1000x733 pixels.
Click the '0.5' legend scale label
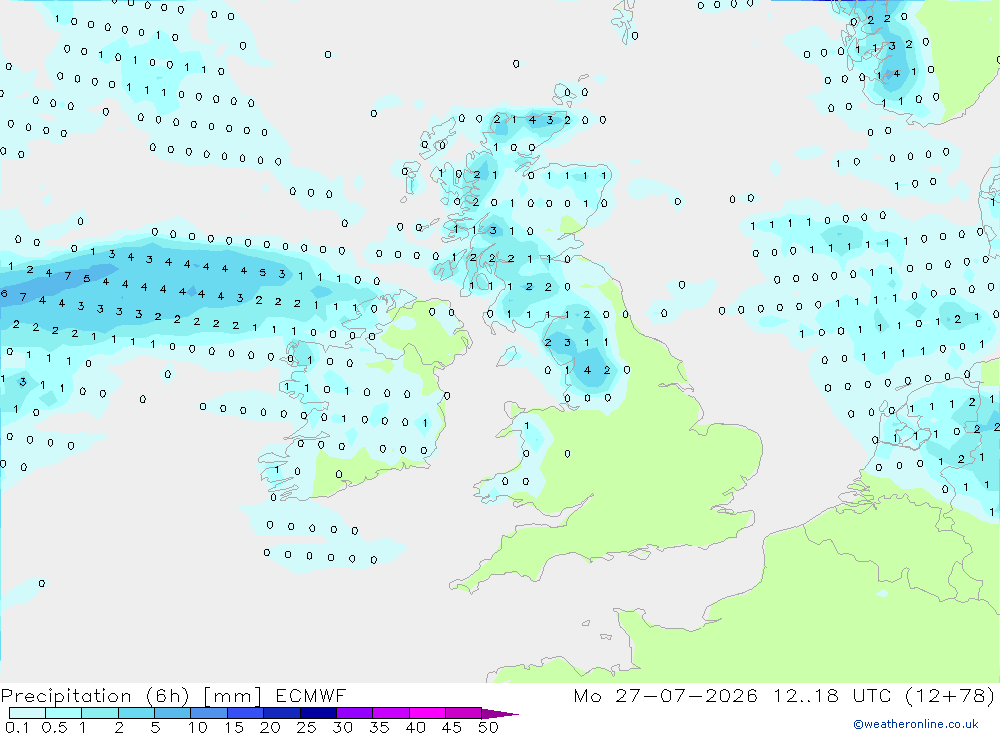pyautogui.click(x=54, y=727)
